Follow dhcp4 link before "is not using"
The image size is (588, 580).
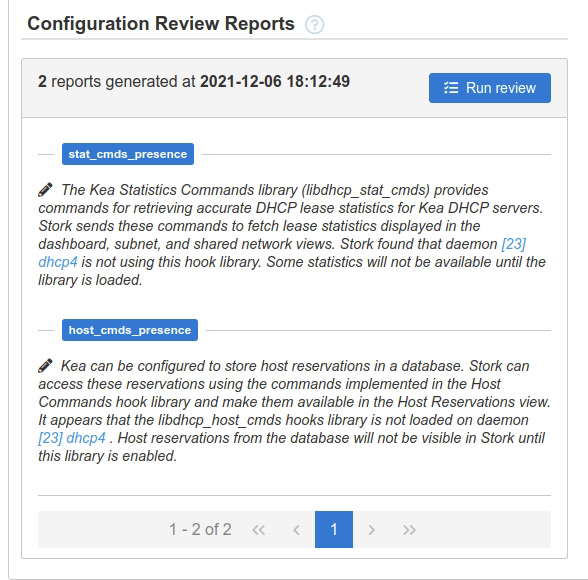(x=58, y=262)
